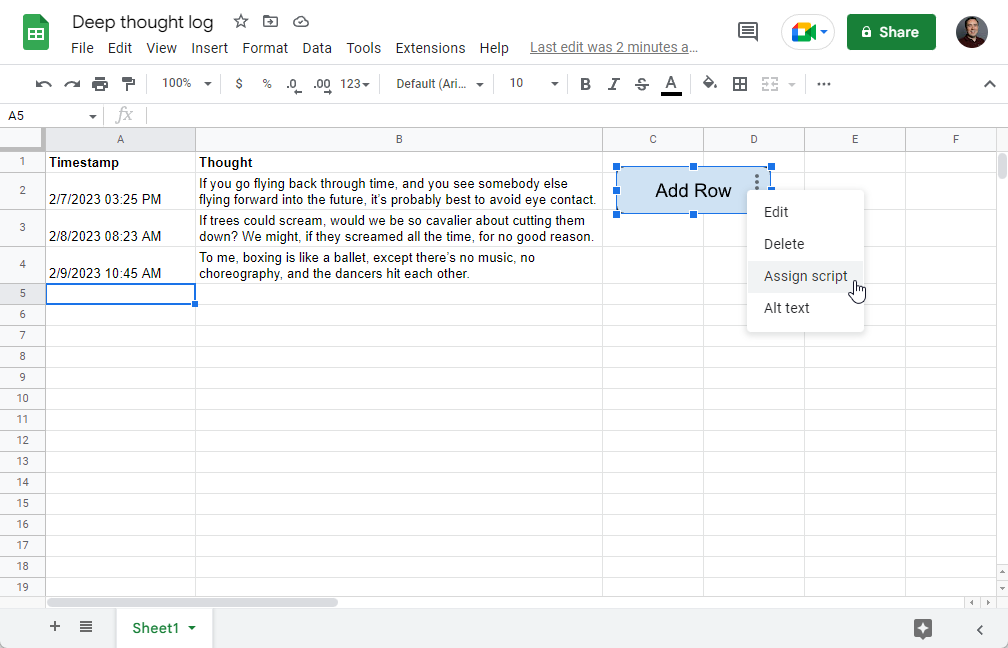Open the comment history icon
The image size is (1008, 648).
click(747, 31)
